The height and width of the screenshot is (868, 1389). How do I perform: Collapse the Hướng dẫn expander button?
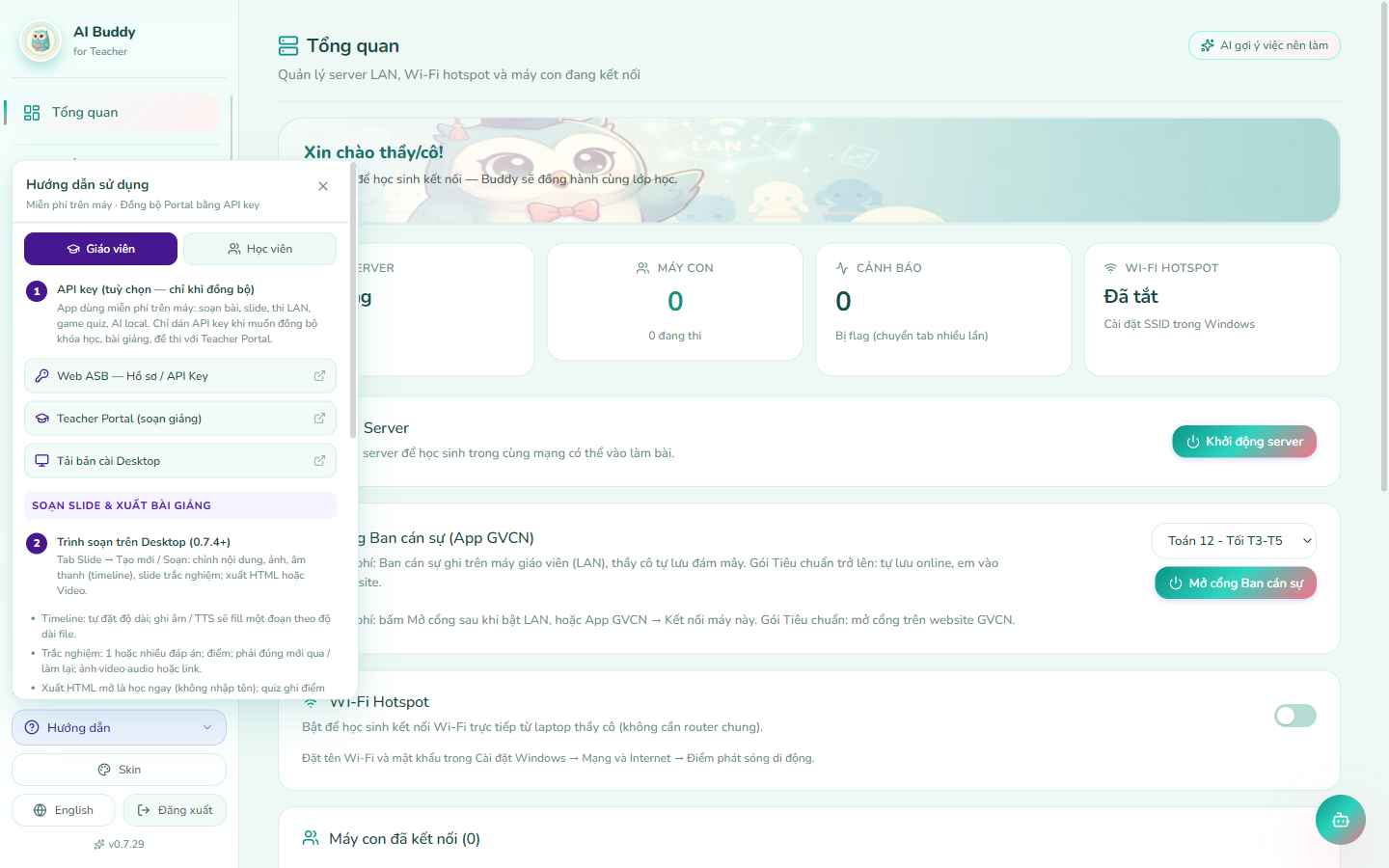point(119,728)
